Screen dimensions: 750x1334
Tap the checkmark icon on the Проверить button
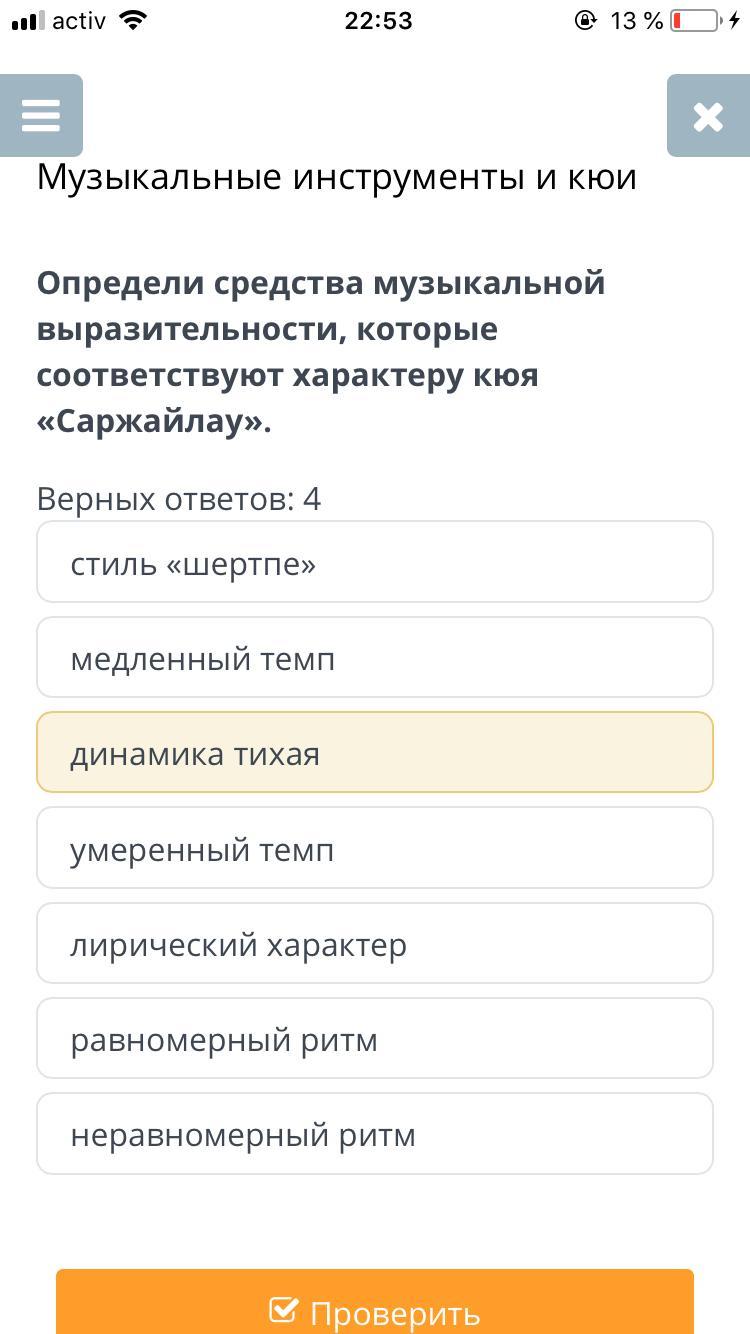pos(284,1310)
